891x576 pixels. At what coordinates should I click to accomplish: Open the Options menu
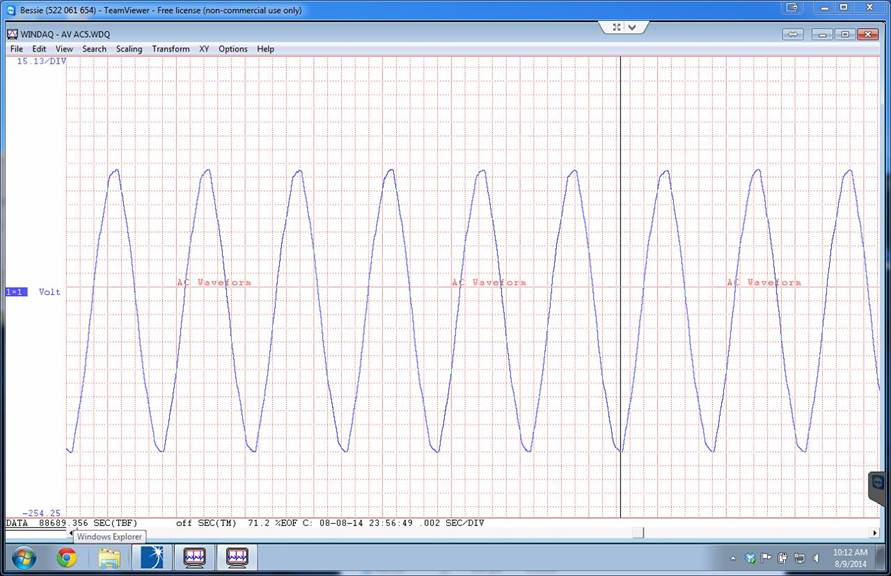pyautogui.click(x=233, y=49)
